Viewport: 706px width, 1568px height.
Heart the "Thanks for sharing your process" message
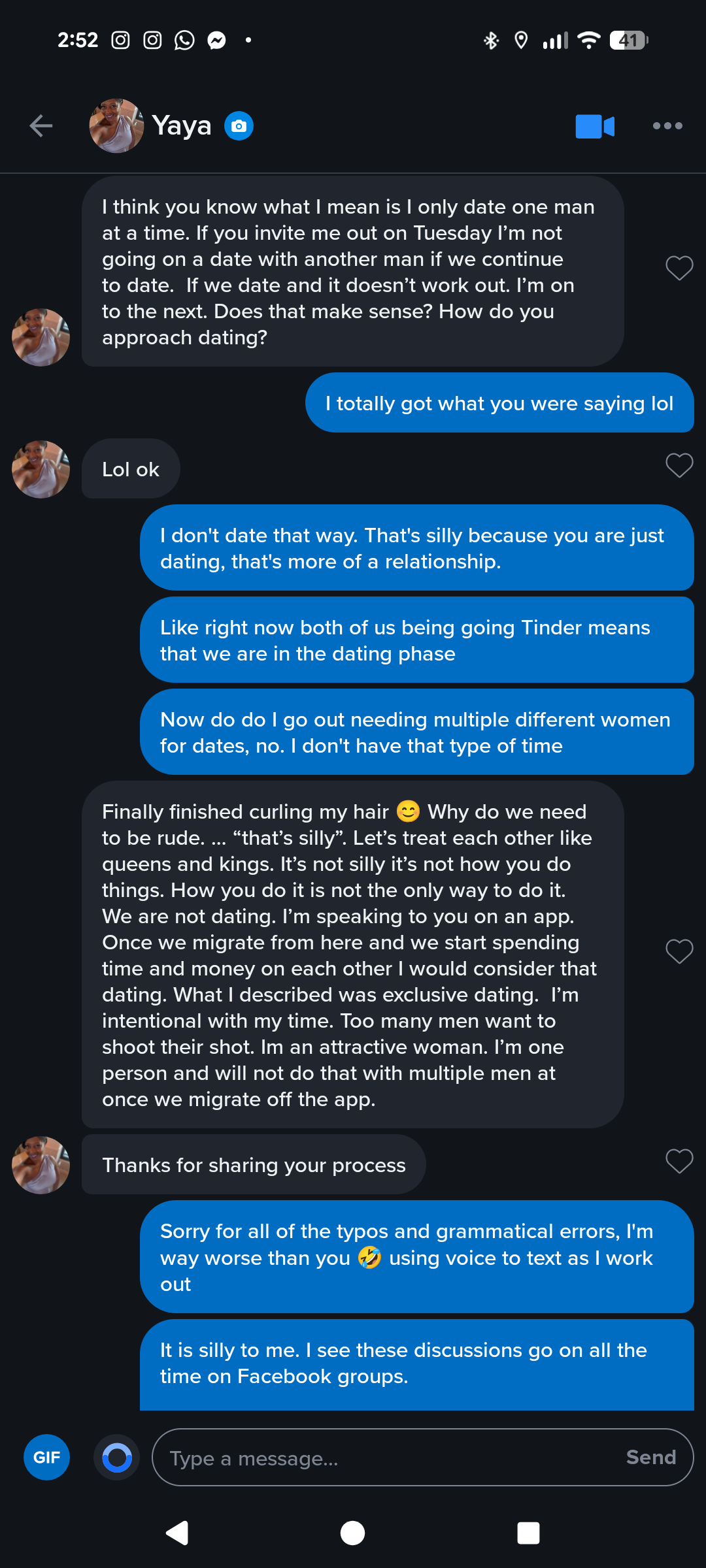pyautogui.click(x=679, y=1161)
